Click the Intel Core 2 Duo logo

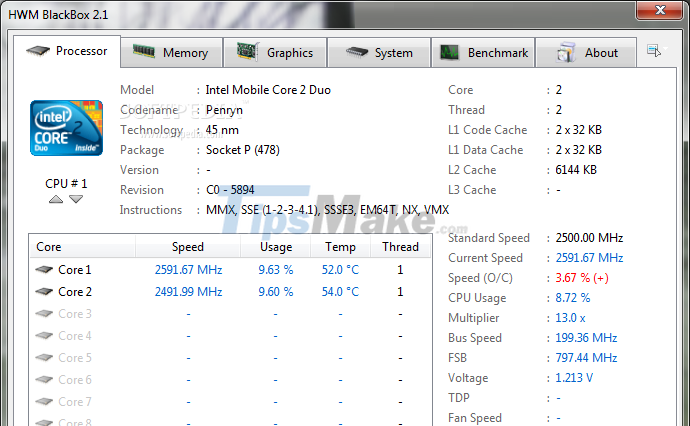point(66,128)
